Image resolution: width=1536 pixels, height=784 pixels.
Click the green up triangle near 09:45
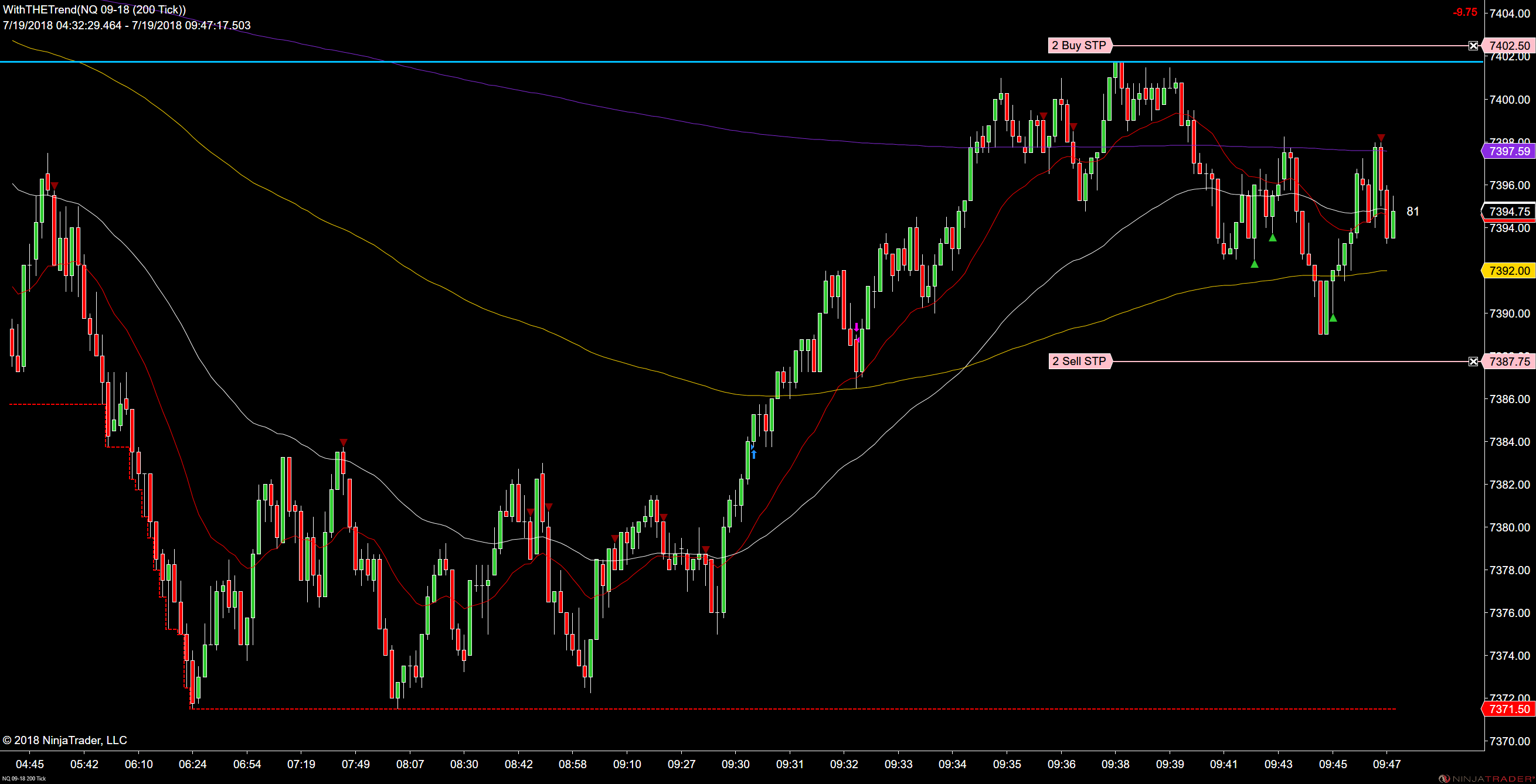(x=1333, y=318)
